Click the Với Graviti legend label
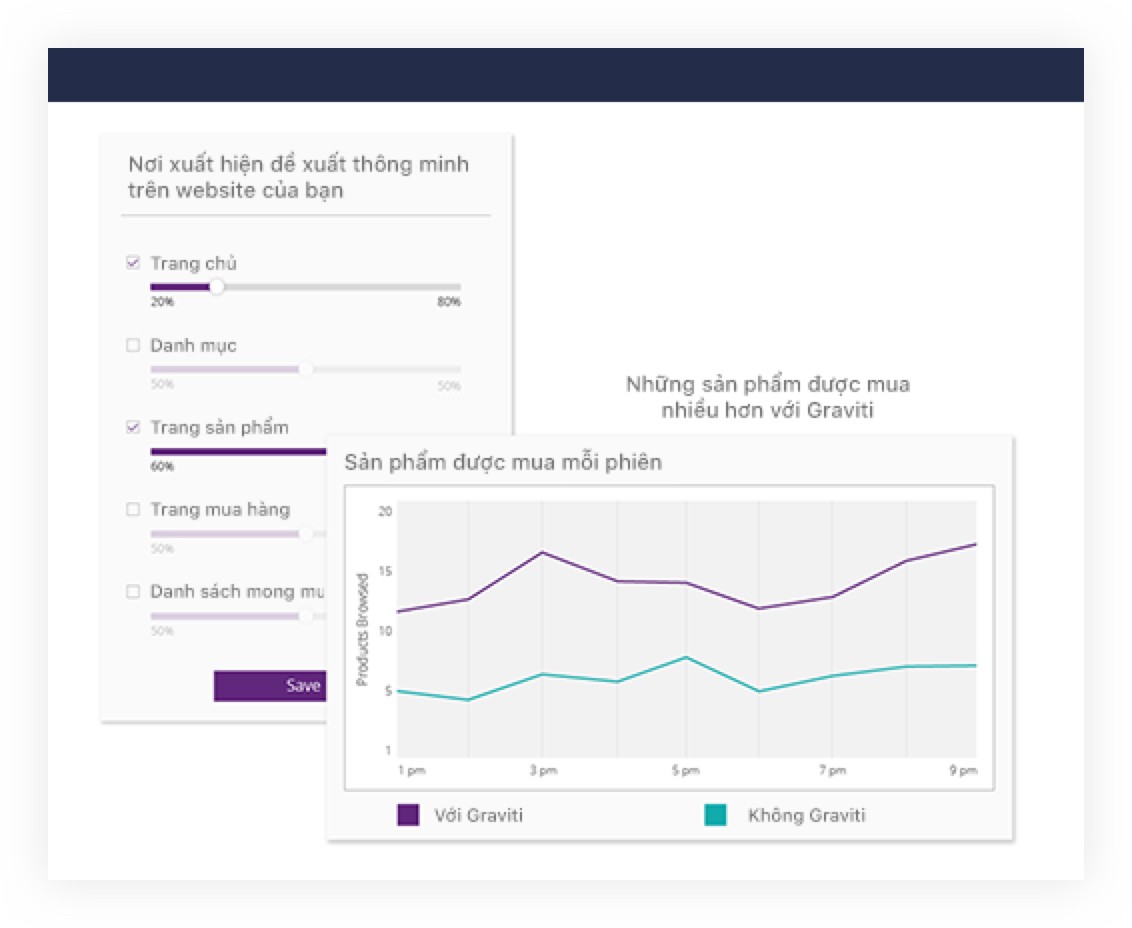 pos(478,816)
